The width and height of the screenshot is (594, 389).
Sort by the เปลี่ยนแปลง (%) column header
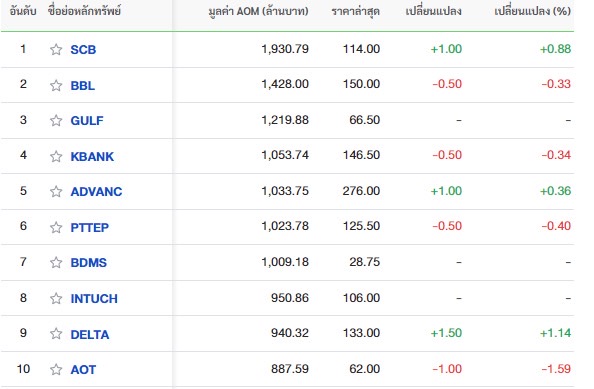pos(533,11)
